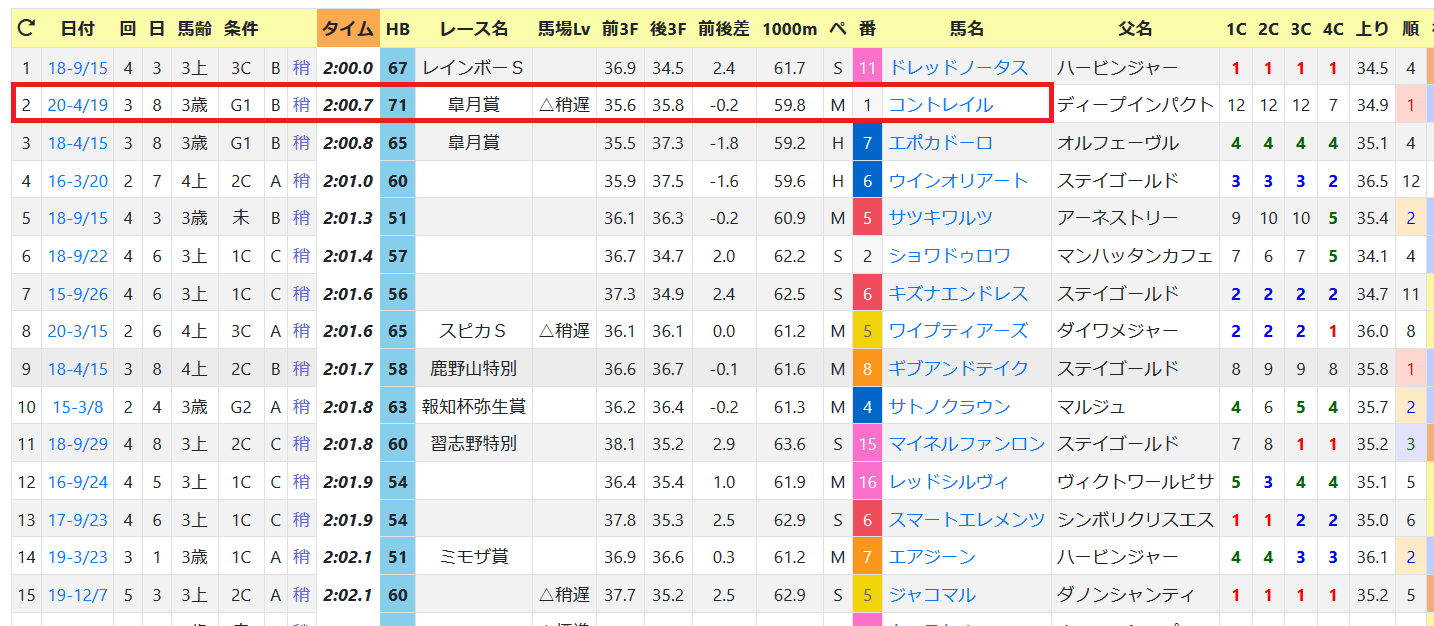Select sire name シンボリクリスエス cell
1434x626 pixels.
coord(1136,520)
